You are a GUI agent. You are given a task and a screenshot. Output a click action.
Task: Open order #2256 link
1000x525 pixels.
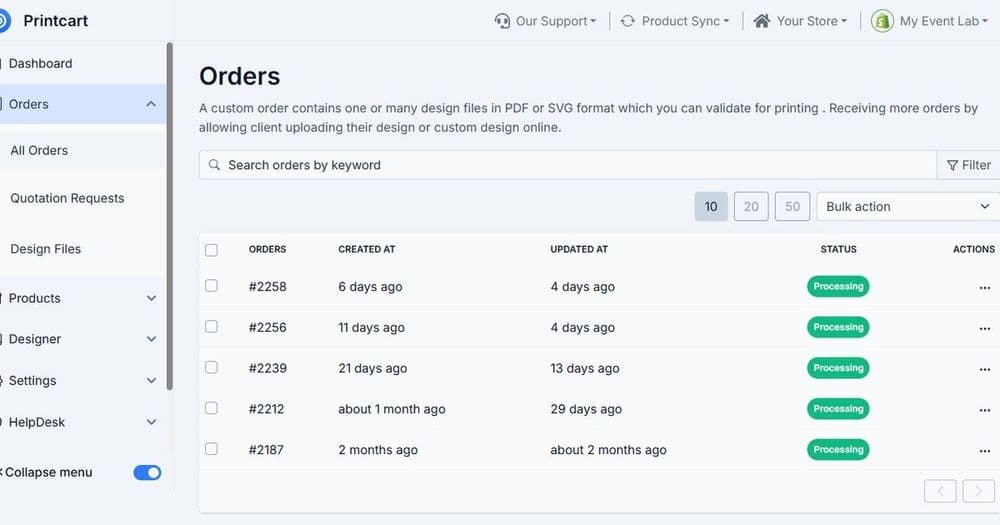point(267,328)
